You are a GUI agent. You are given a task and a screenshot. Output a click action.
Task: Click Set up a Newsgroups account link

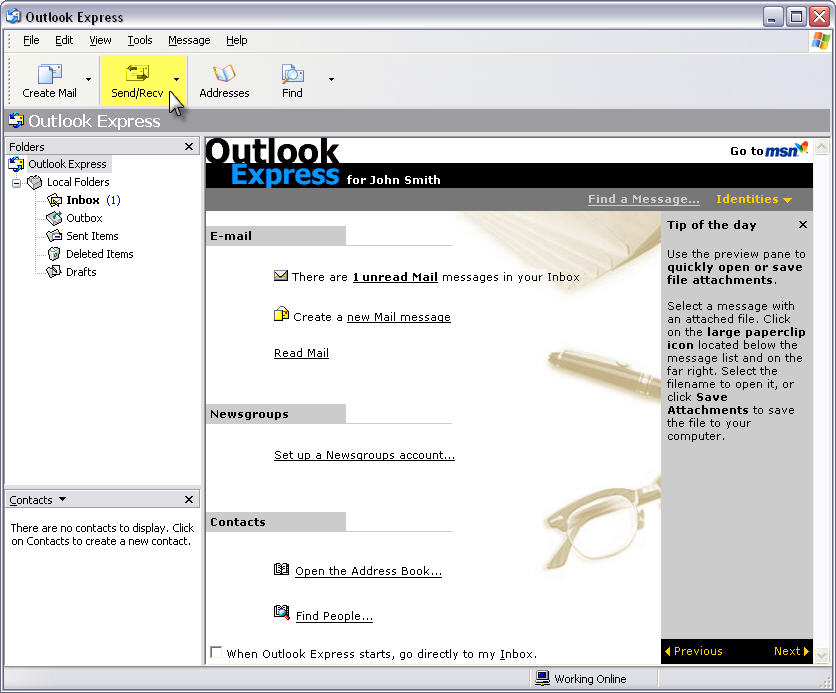[x=364, y=455]
